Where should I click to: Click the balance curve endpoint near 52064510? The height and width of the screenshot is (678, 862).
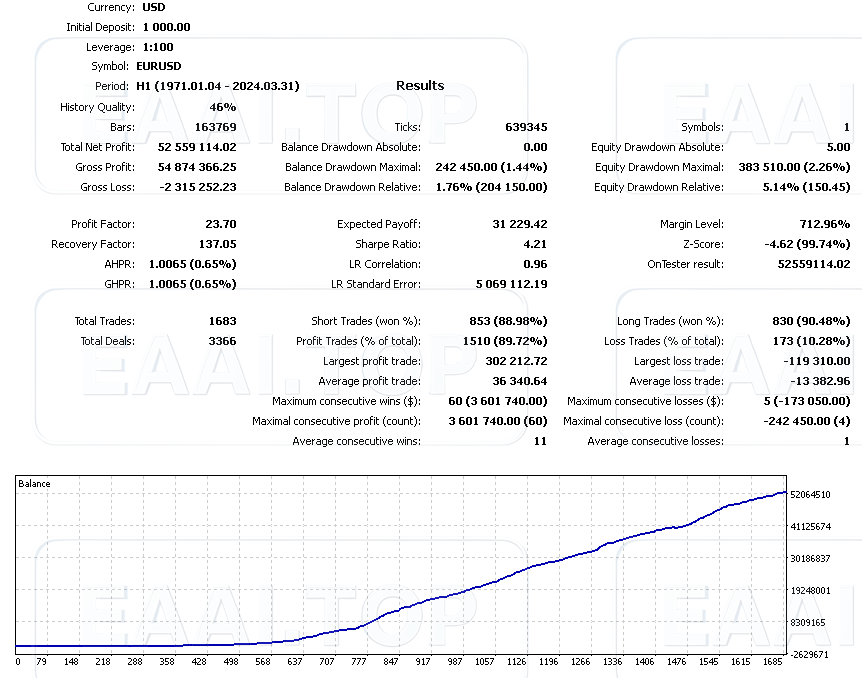[785, 493]
